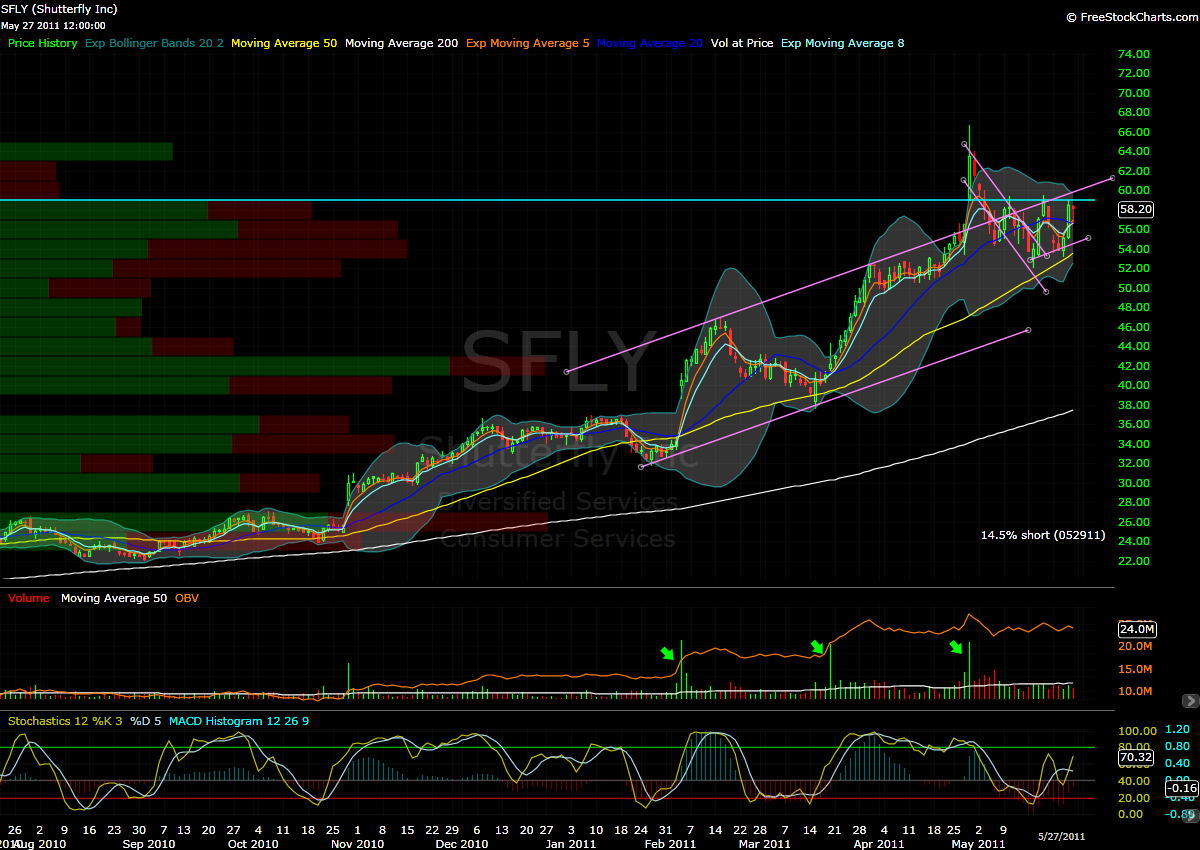The height and width of the screenshot is (850, 1200).
Task: Select the 1.20 MACD axis label
Action: coord(1178,730)
